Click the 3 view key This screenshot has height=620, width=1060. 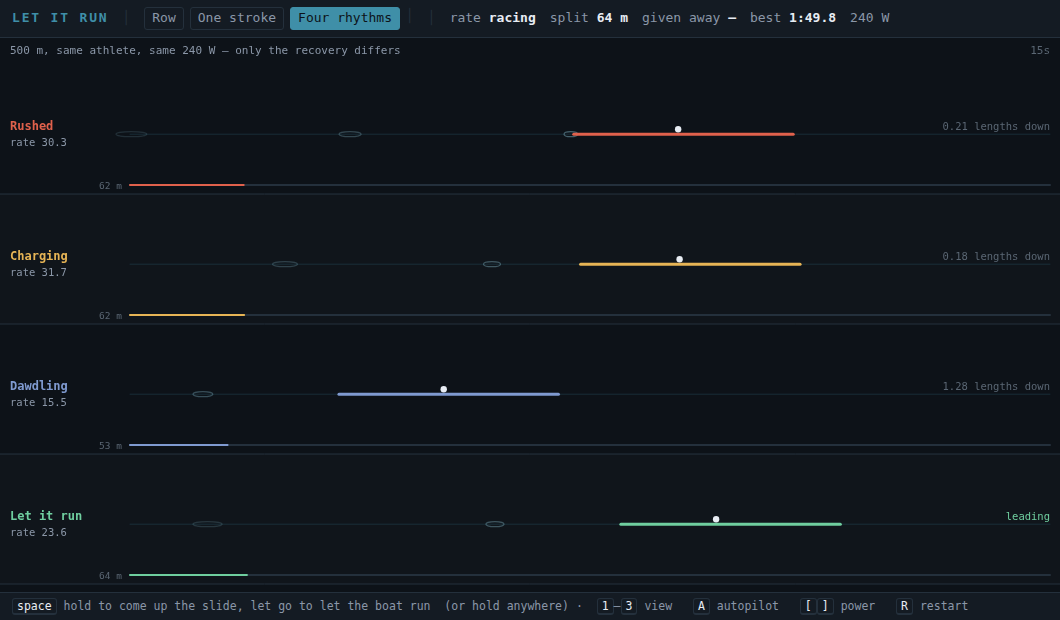point(629,606)
